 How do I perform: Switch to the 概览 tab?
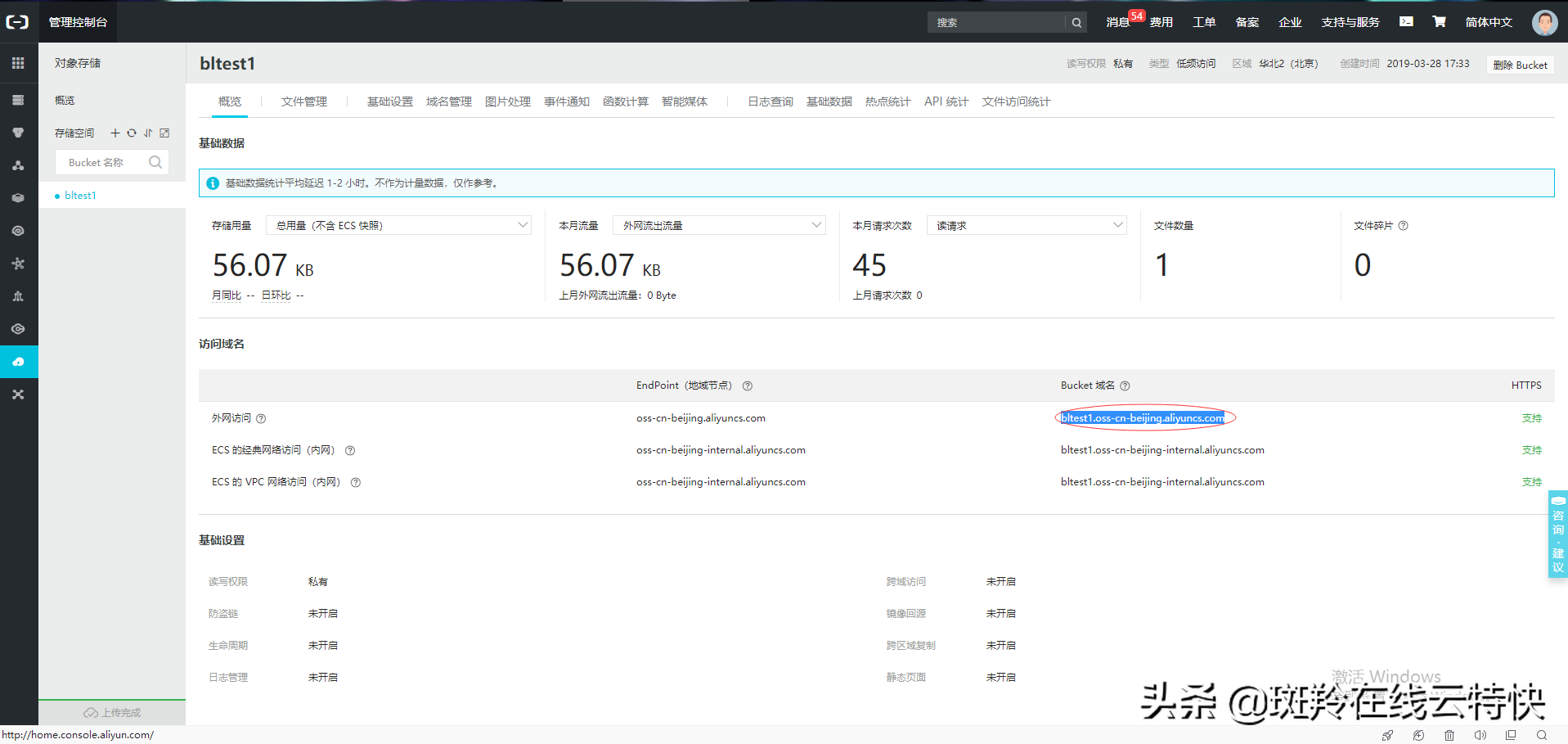tap(230, 101)
